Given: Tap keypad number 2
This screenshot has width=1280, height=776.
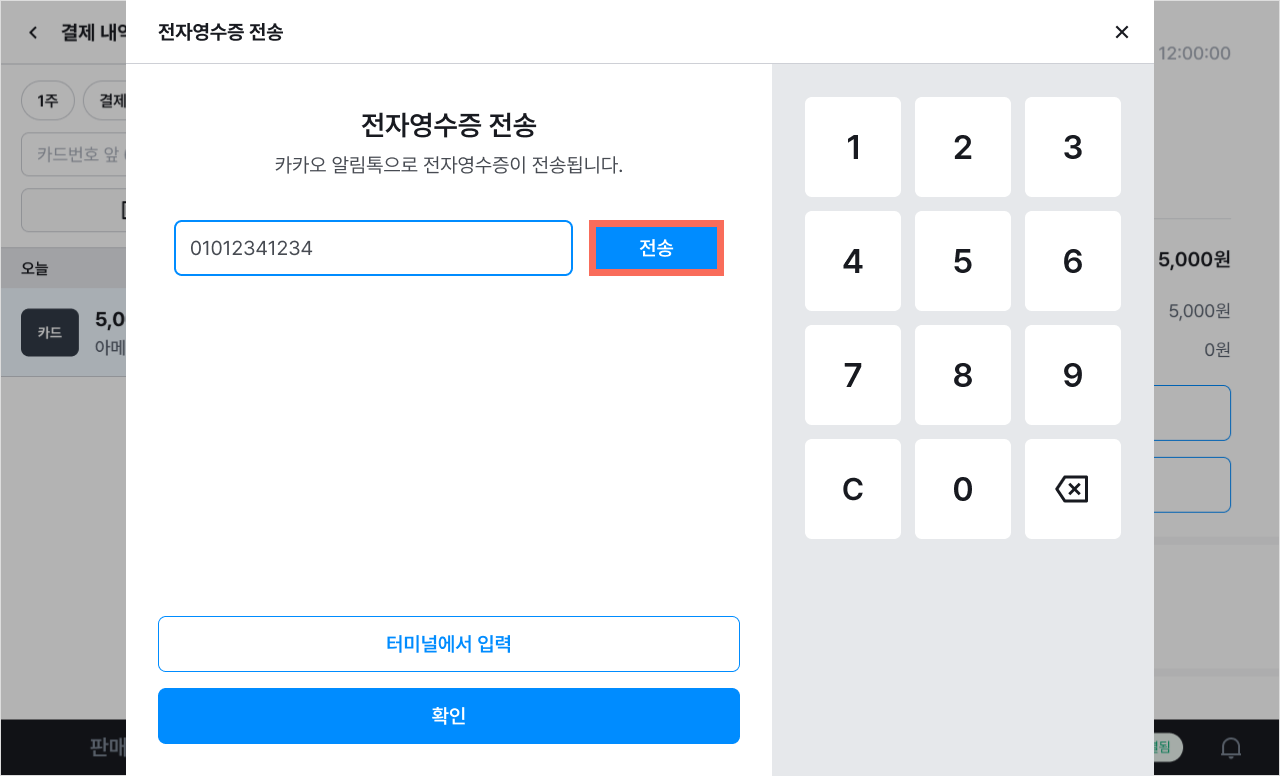Looking at the screenshot, I should click(963, 147).
